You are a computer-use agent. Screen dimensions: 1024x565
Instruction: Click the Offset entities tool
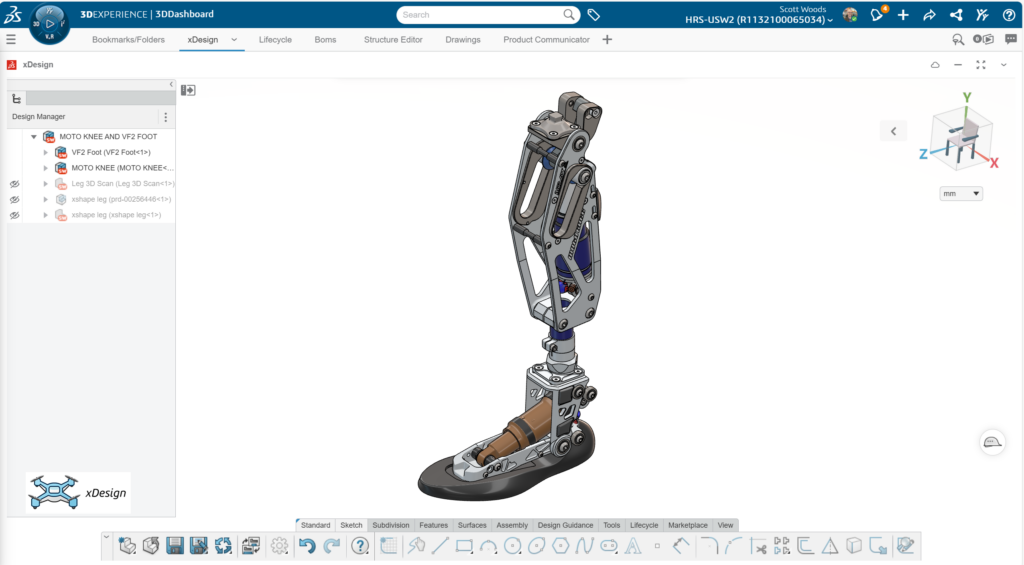pyautogui.click(x=805, y=545)
